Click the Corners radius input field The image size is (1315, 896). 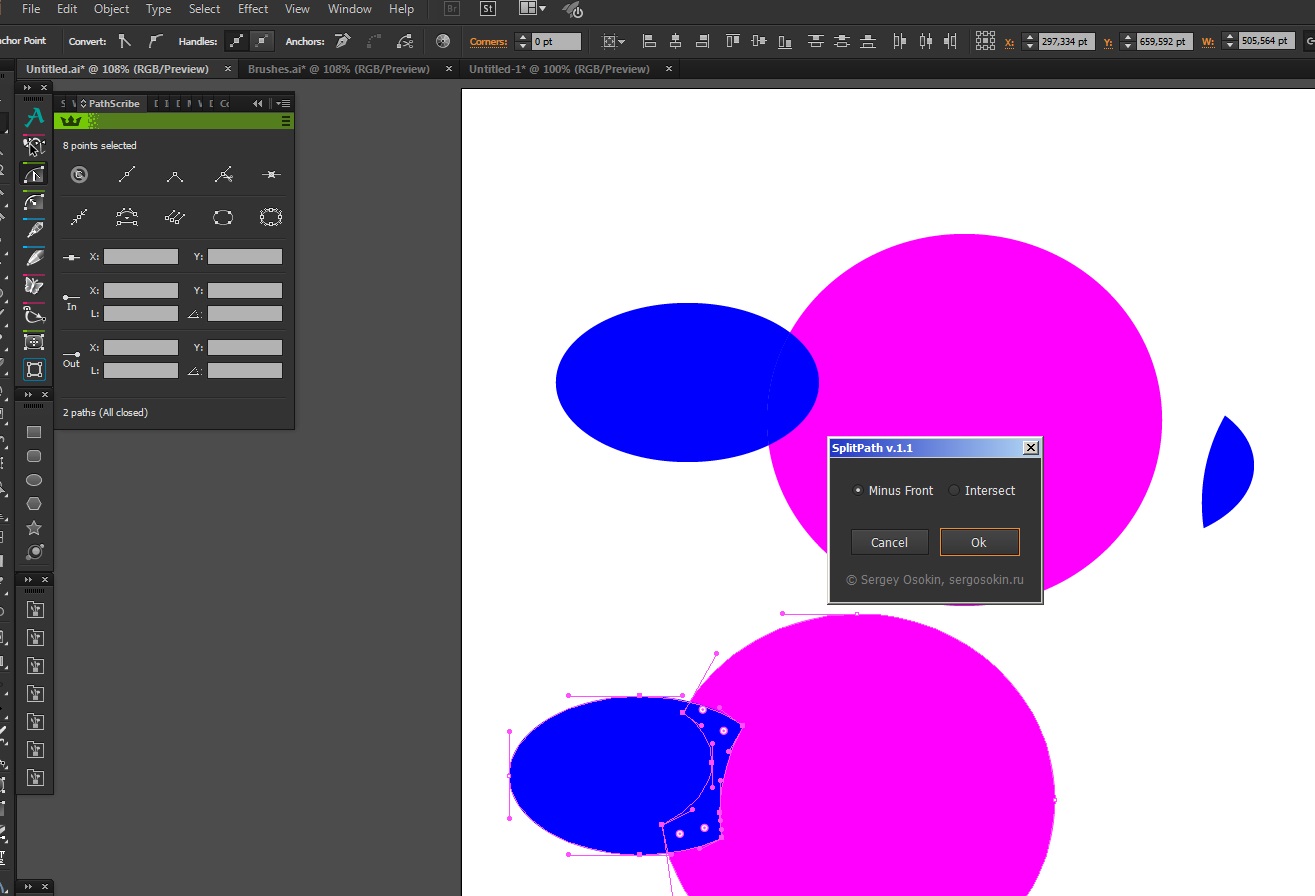coord(556,41)
